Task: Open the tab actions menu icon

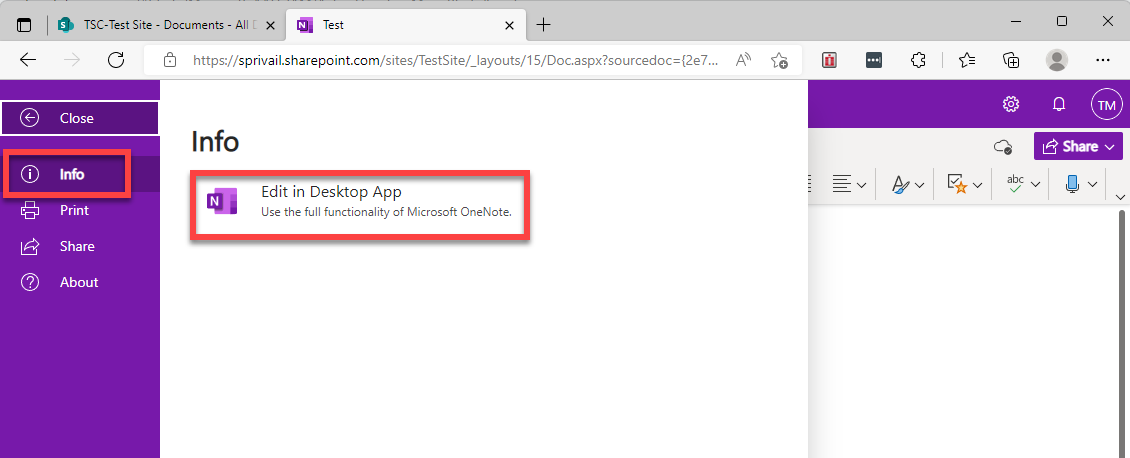Action: click(25, 24)
